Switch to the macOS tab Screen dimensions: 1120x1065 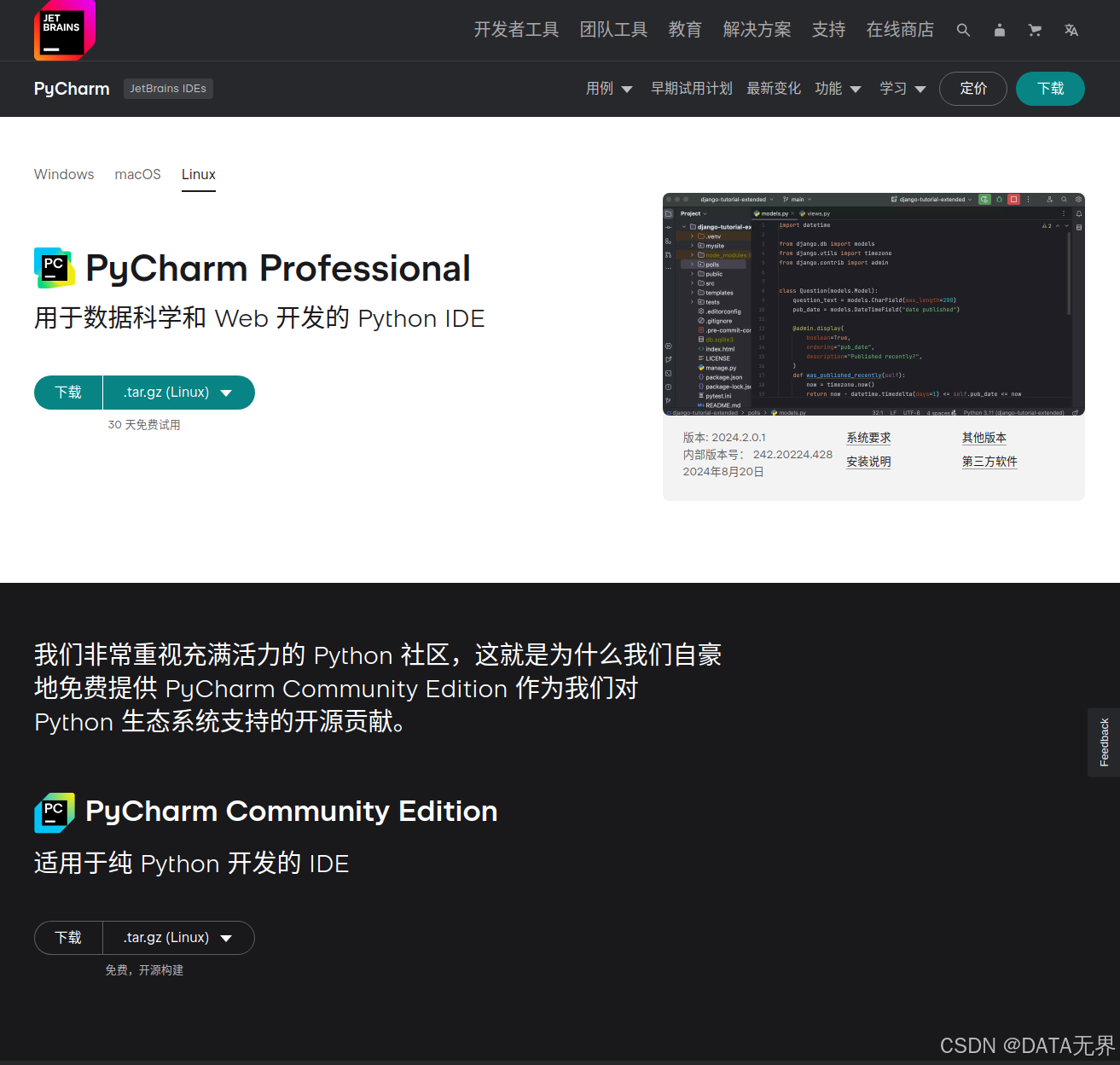138,174
